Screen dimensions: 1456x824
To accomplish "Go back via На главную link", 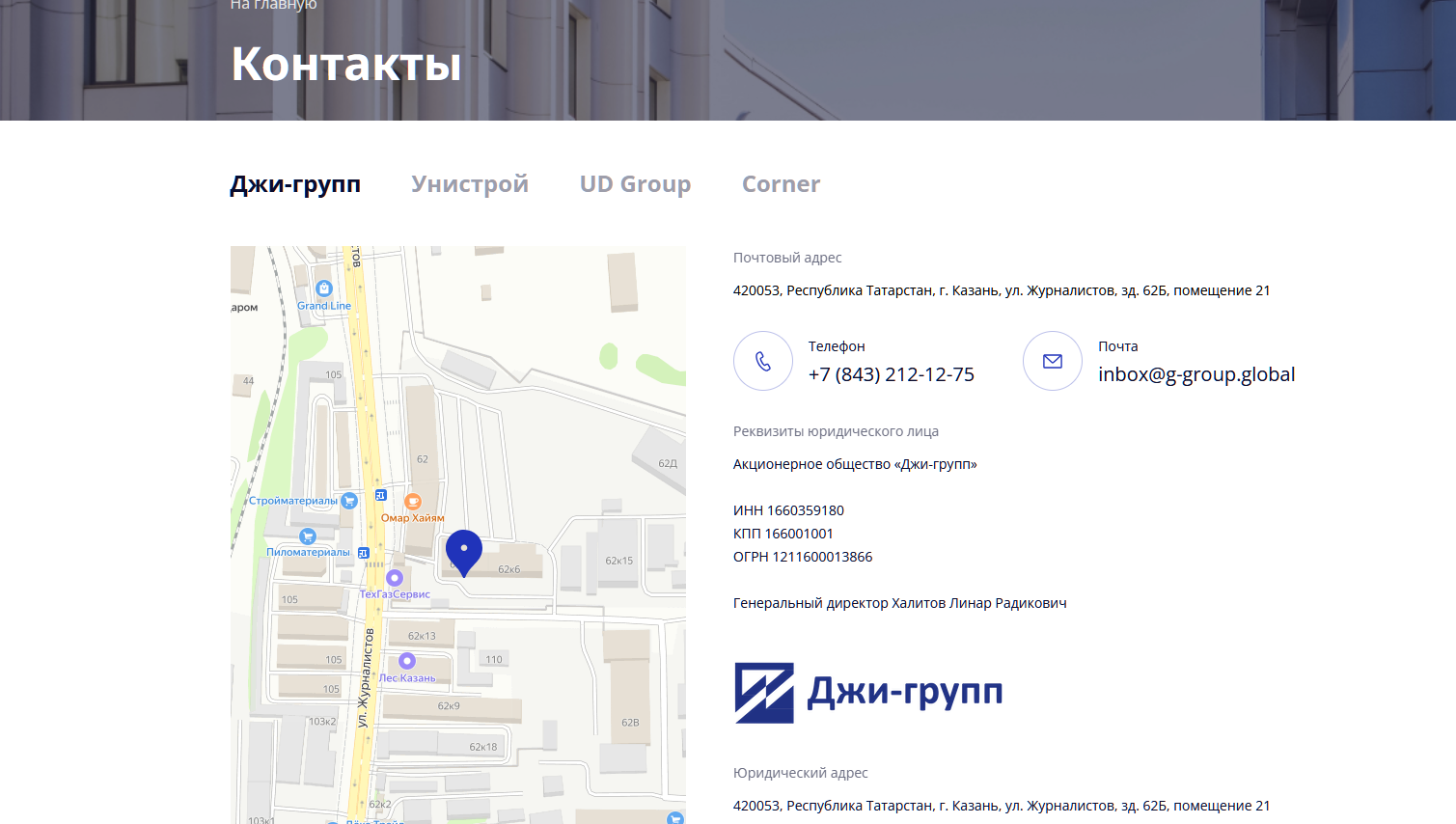I will [x=273, y=6].
